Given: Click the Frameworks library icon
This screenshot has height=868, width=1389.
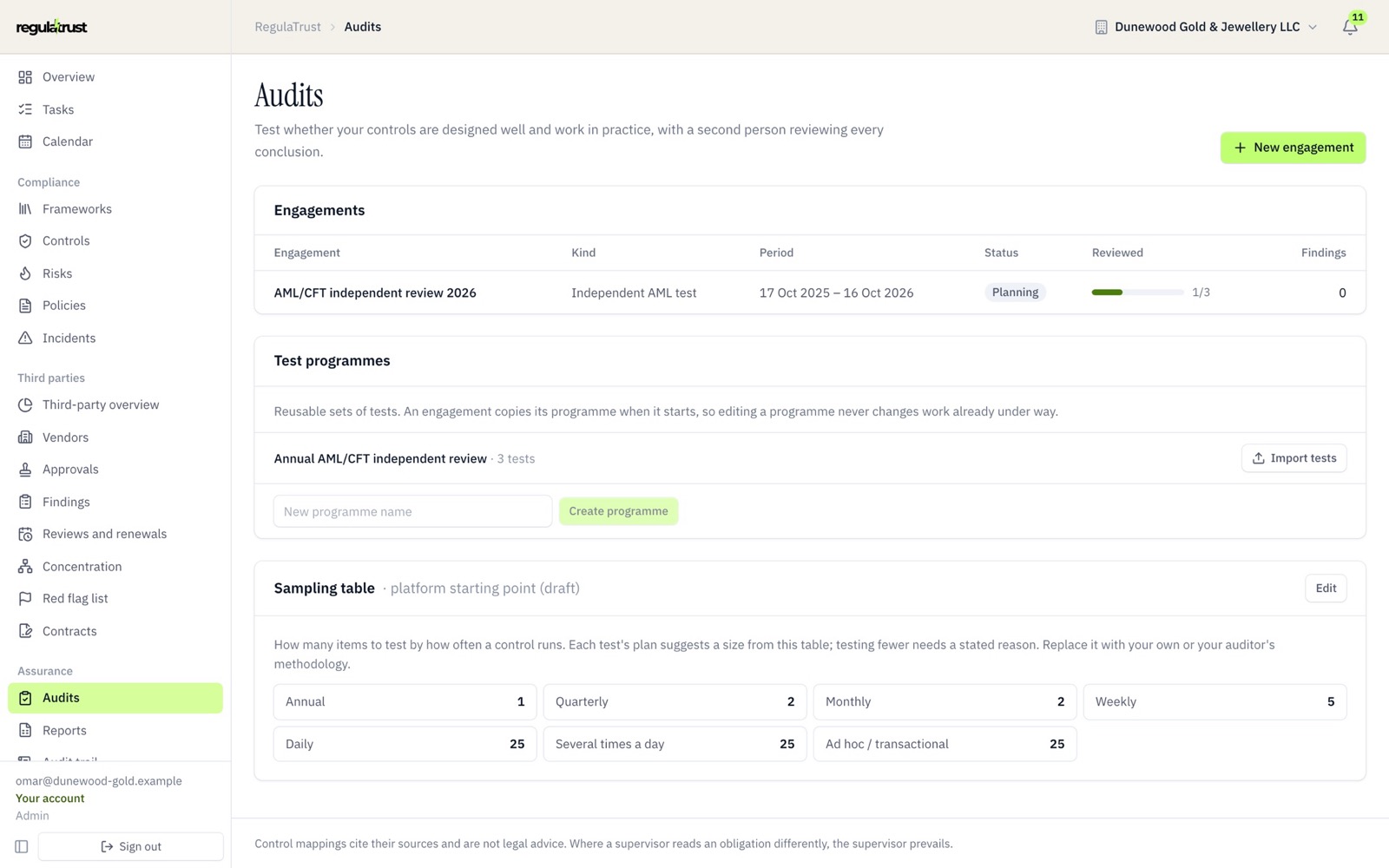Looking at the screenshot, I should (x=25, y=209).
